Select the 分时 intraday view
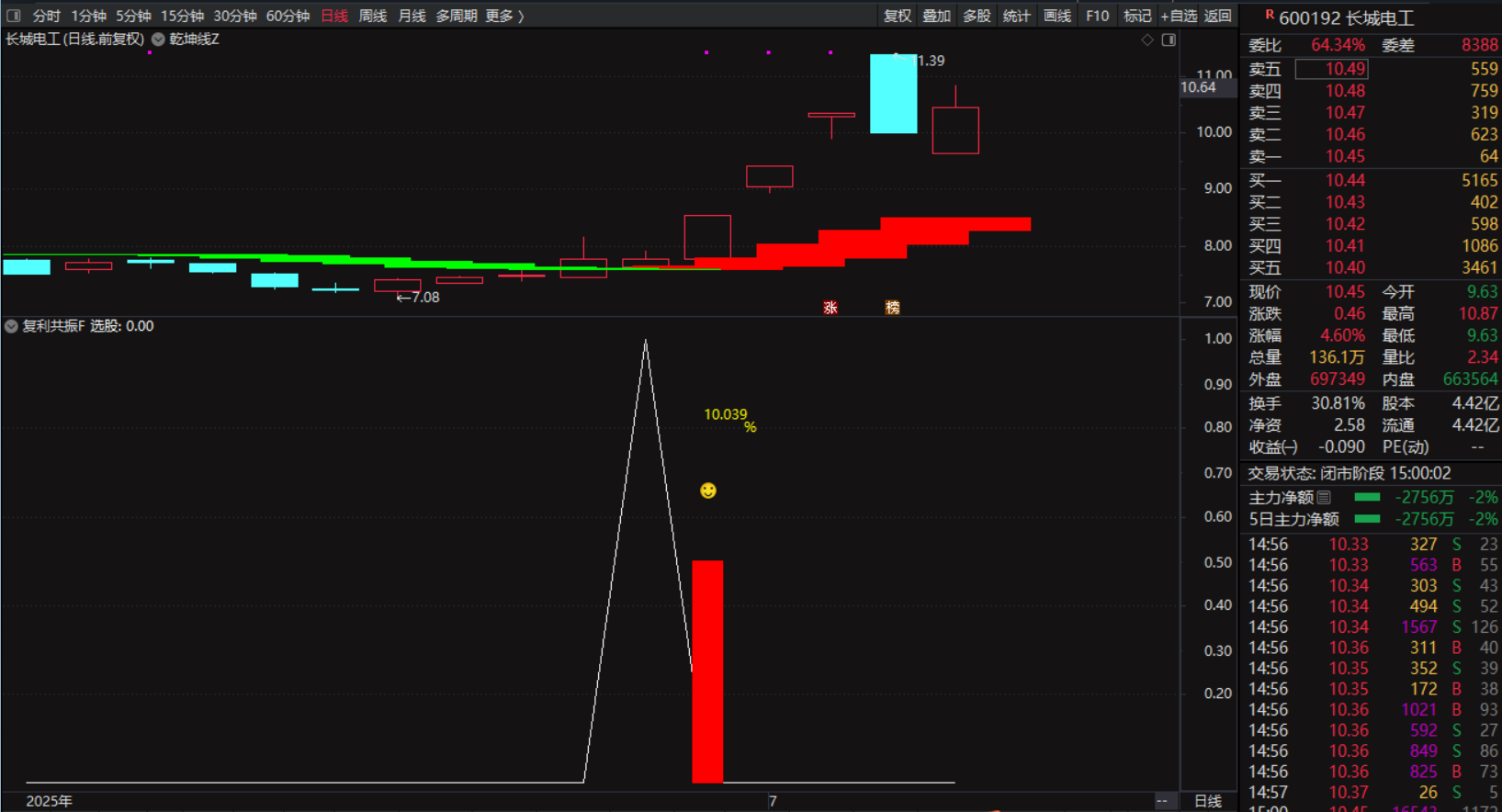Viewport: 1502px width, 812px height. (46, 16)
